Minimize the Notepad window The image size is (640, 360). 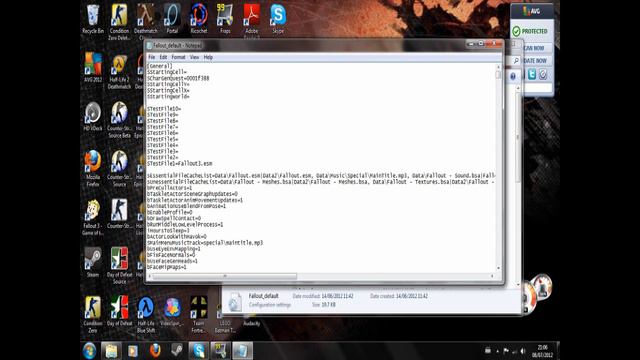(471, 43)
